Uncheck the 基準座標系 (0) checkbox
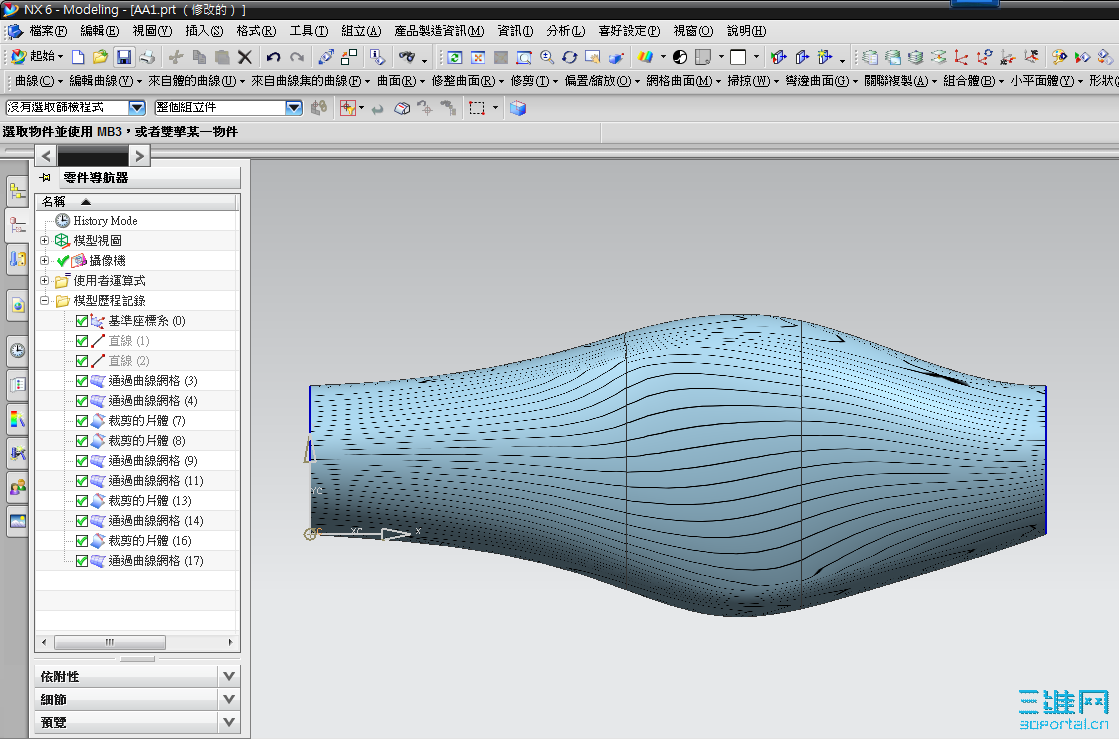 (82, 321)
